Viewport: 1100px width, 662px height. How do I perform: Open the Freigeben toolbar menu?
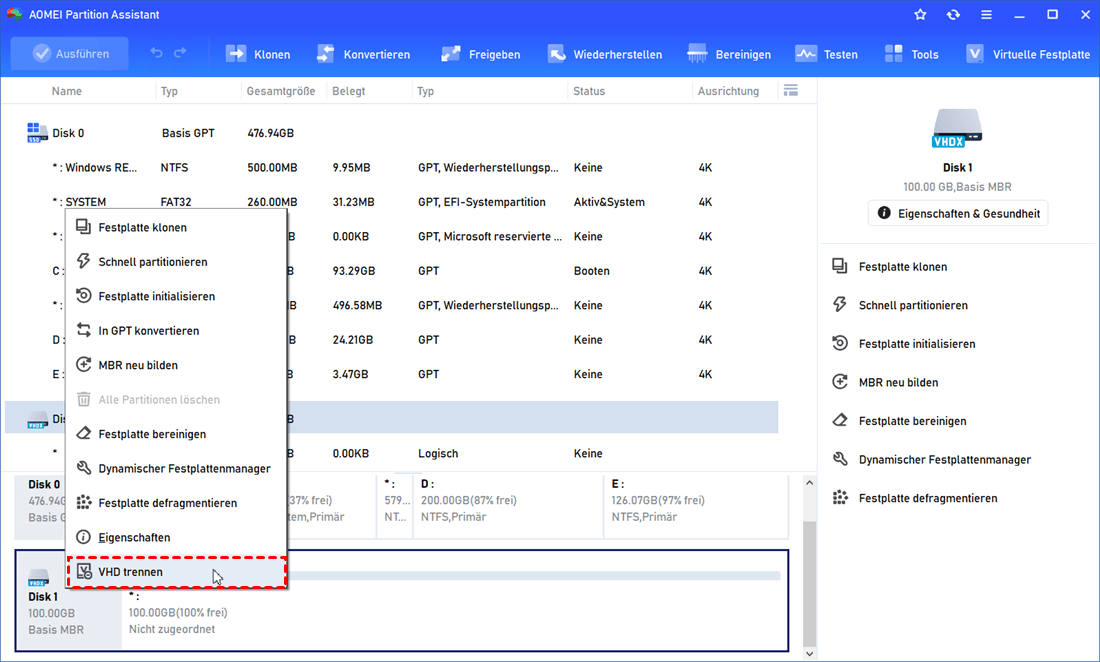point(480,54)
